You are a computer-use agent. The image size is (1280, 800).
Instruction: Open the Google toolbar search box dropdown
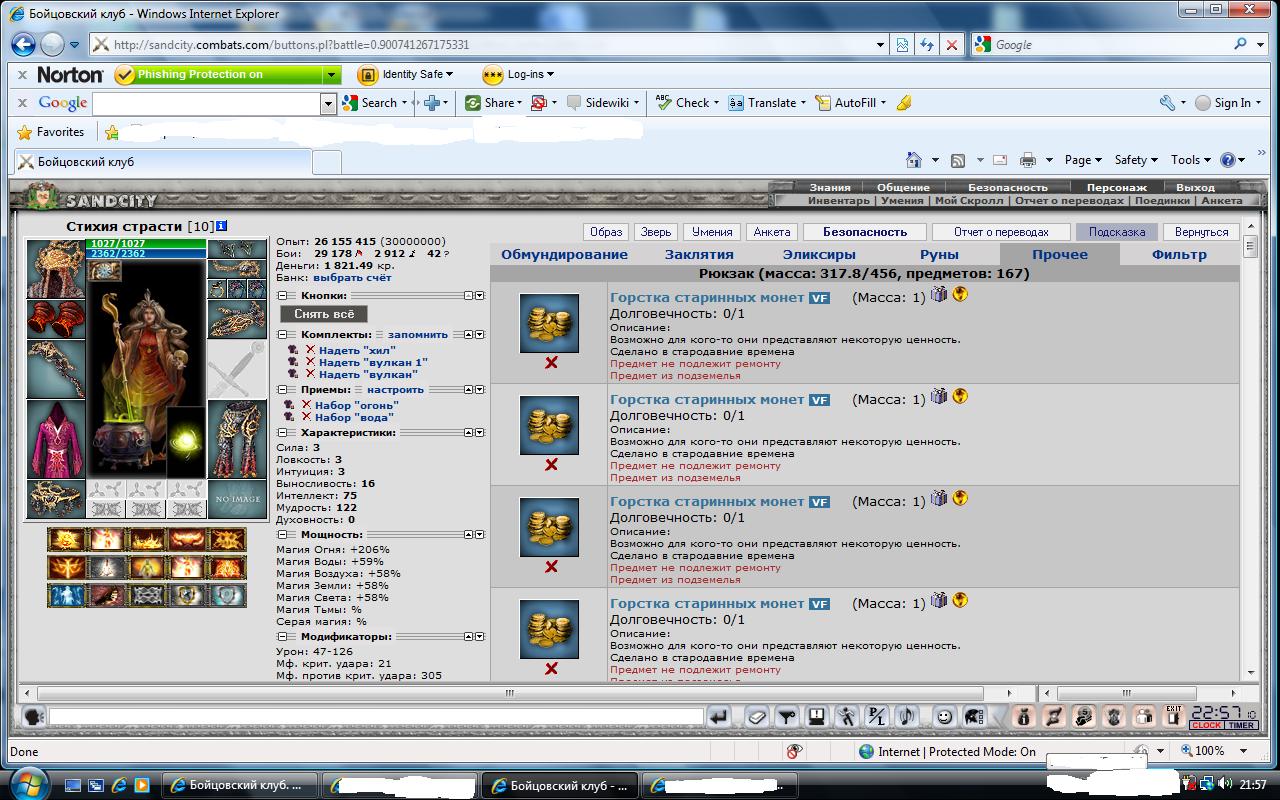[328, 103]
